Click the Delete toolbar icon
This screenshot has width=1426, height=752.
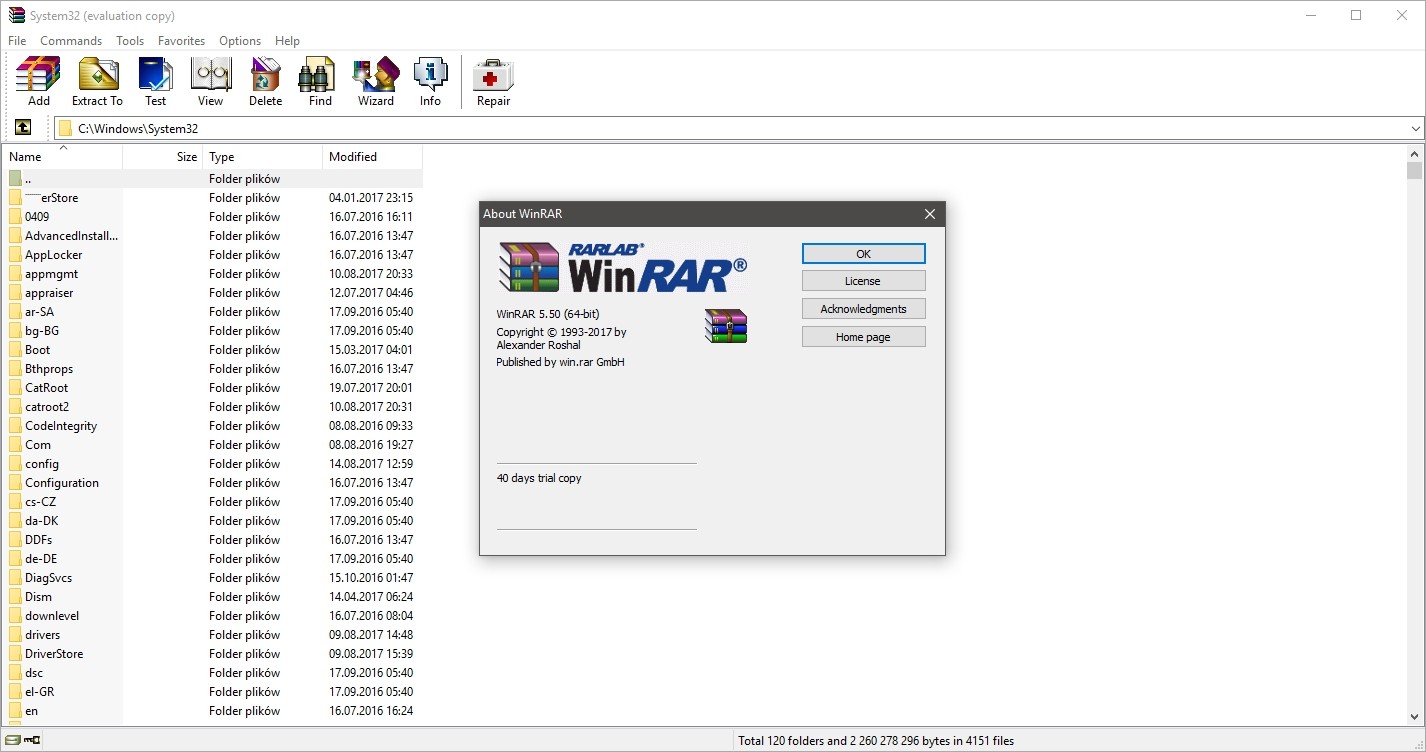point(266,74)
